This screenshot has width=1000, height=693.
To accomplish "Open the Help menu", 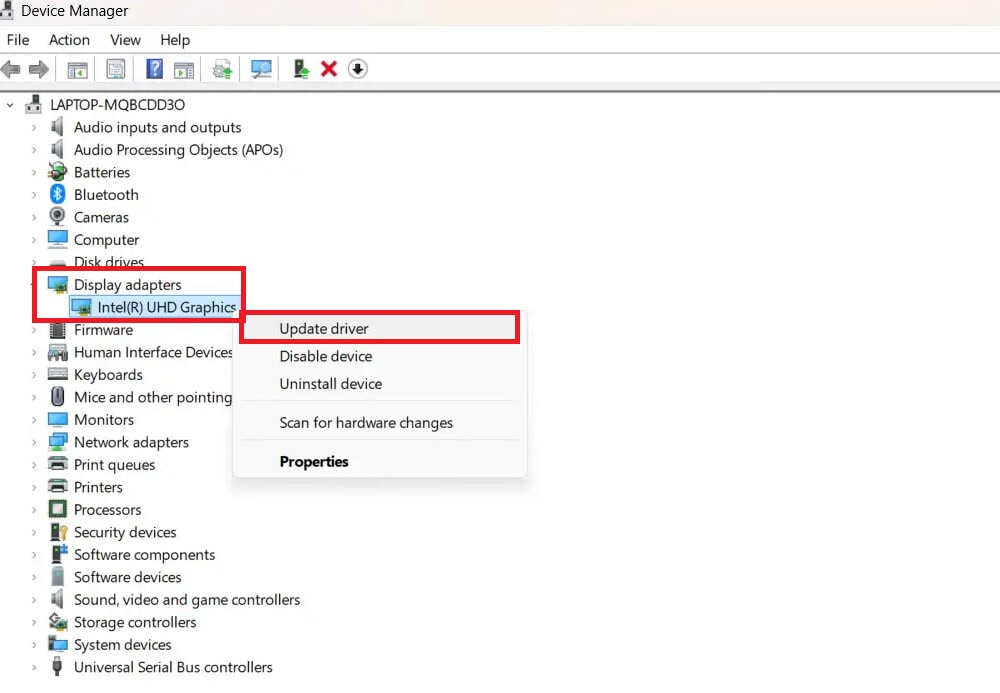I will tap(175, 40).
